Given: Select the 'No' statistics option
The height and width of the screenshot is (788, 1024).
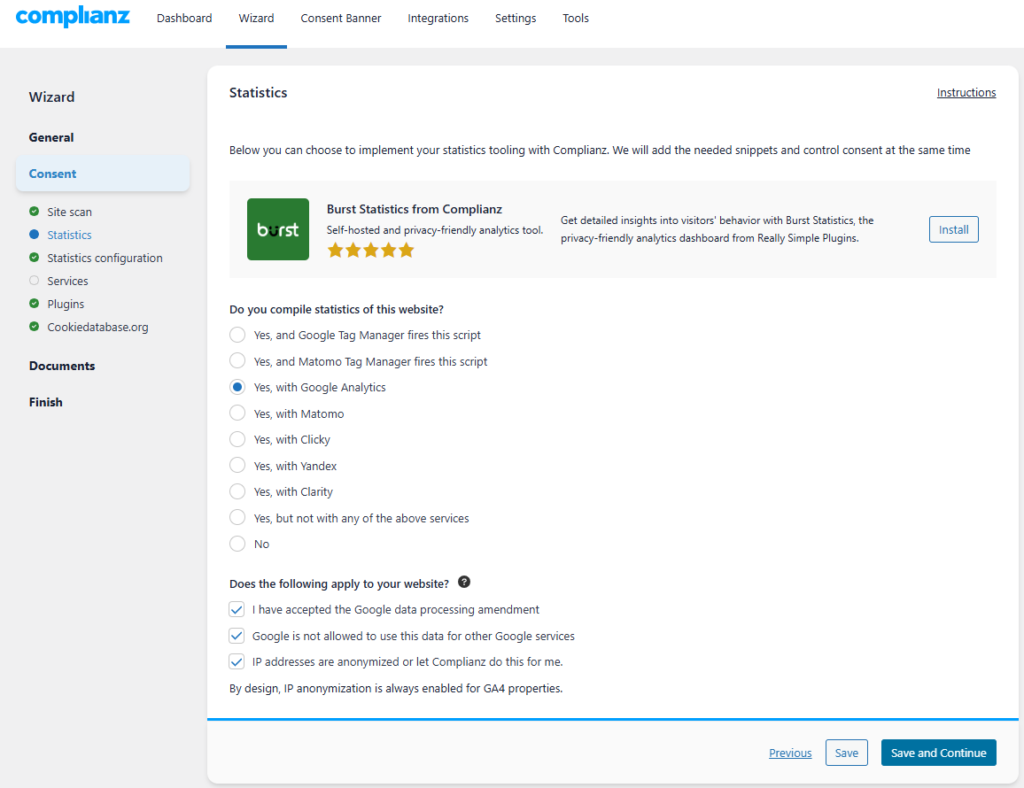Looking at the screenshot, I should 237,544.
